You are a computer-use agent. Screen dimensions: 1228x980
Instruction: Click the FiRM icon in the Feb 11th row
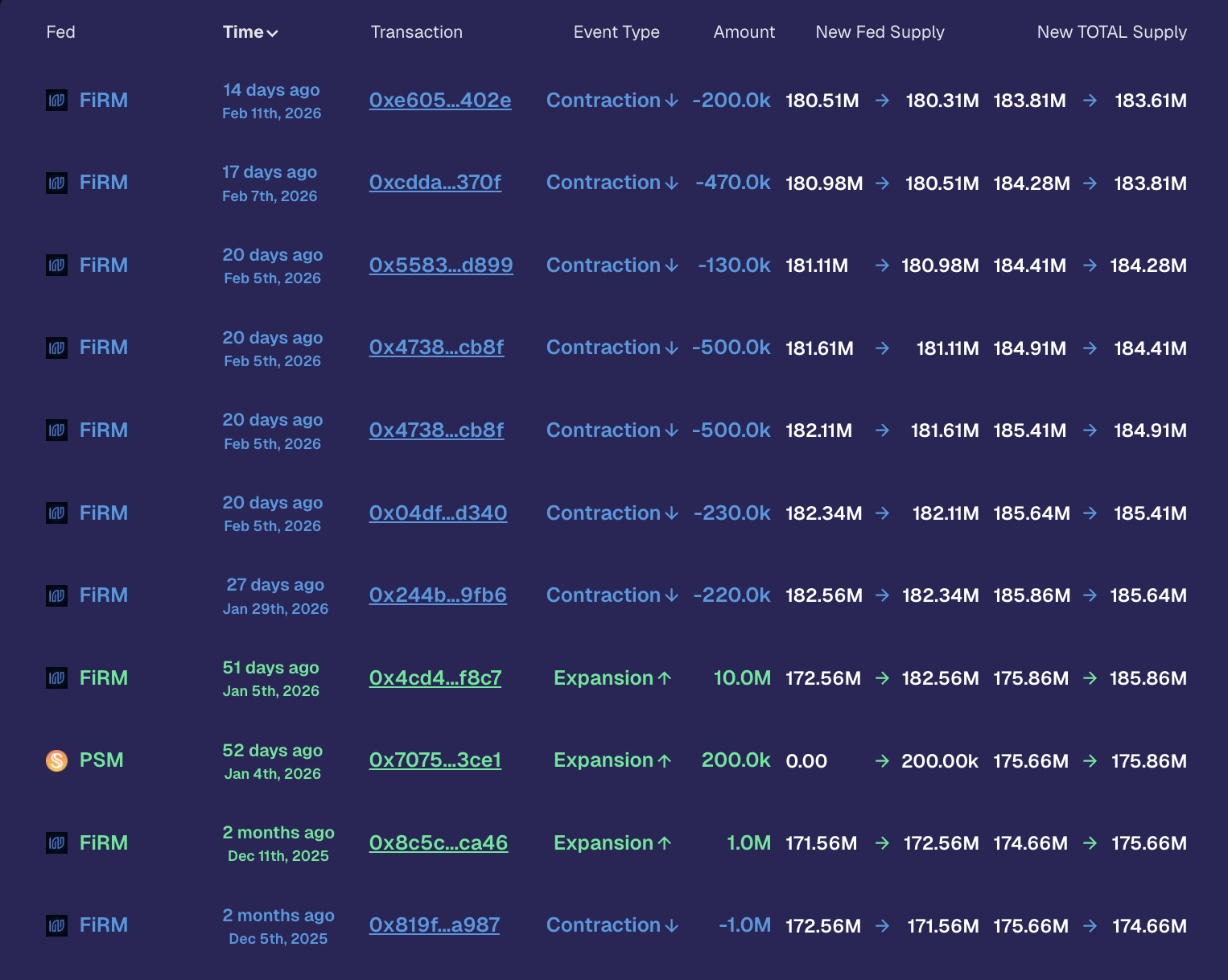click(56, 101)
